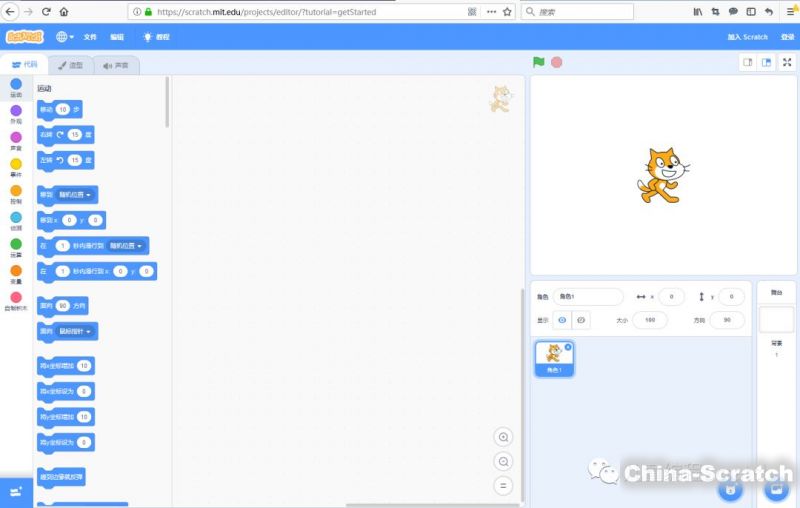The height and width of the screenshot is (508, 800).
Task: Open the add extension button
Action: pyautogui.click(x=16, y=492)
